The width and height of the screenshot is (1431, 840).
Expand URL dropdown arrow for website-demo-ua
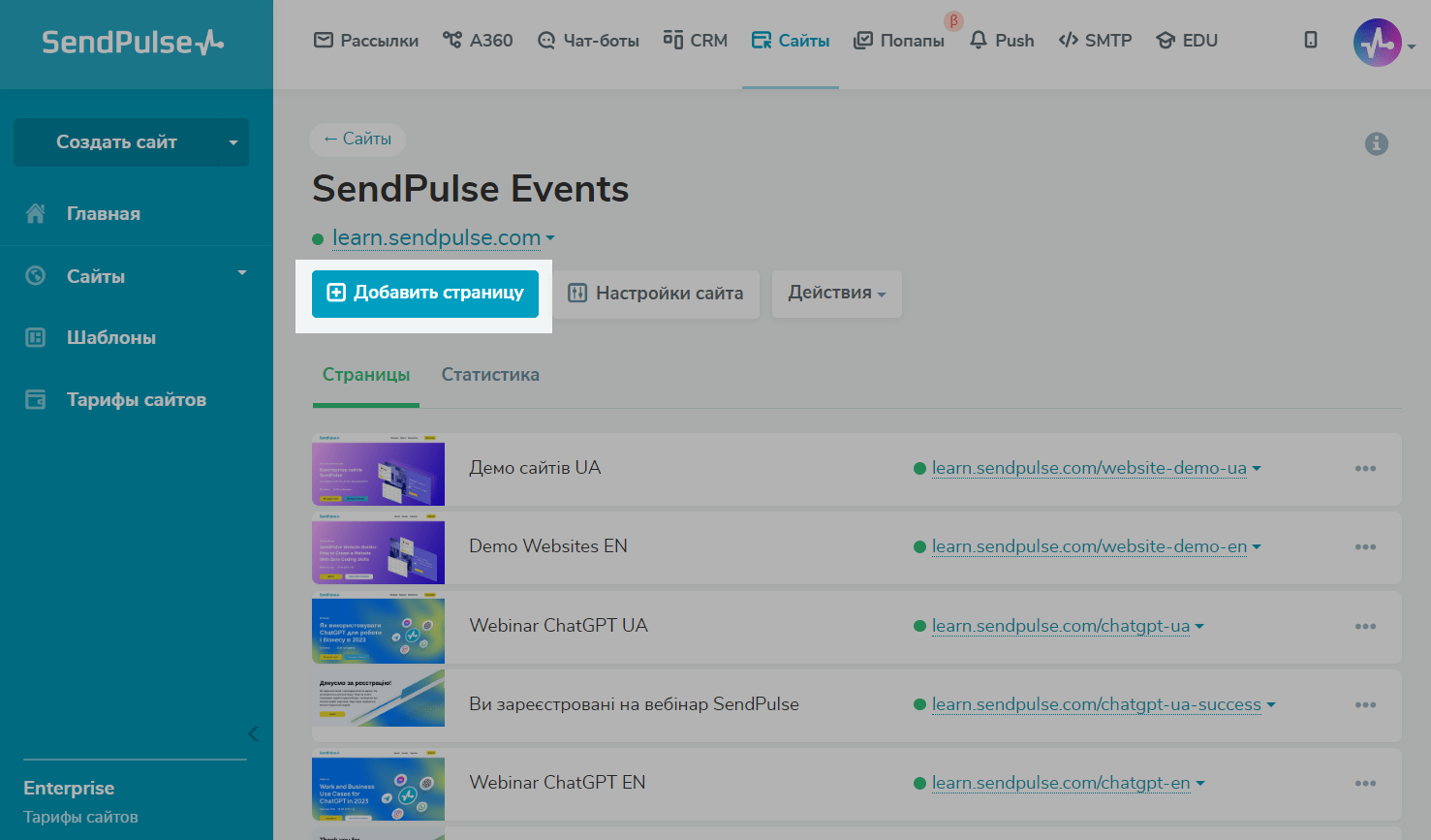(x=1257, y=469)
